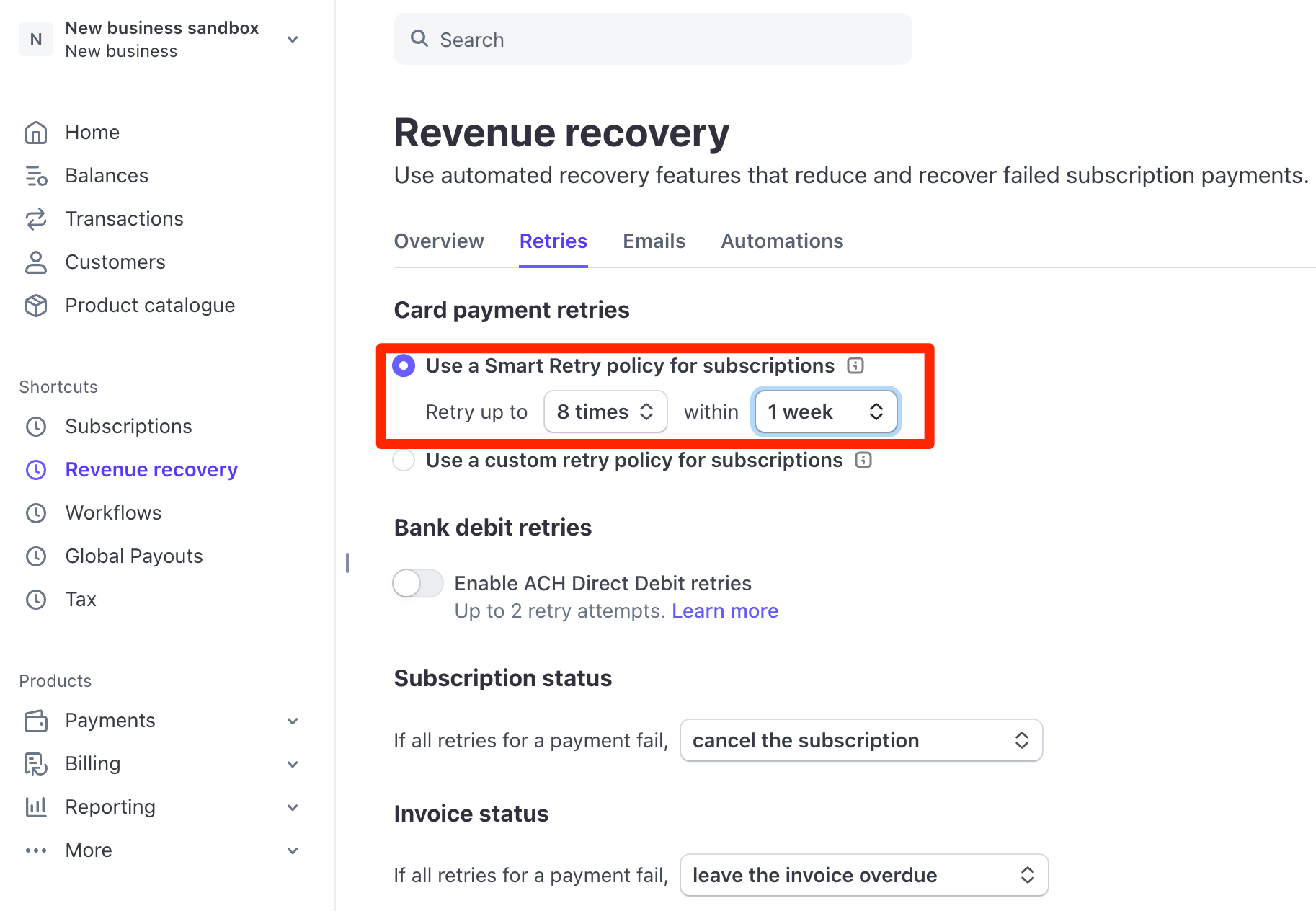Viewport: 1316px width, 911px height.
Task: Enable ACH Direct Debit retries toggle
Action: [418, 583]
